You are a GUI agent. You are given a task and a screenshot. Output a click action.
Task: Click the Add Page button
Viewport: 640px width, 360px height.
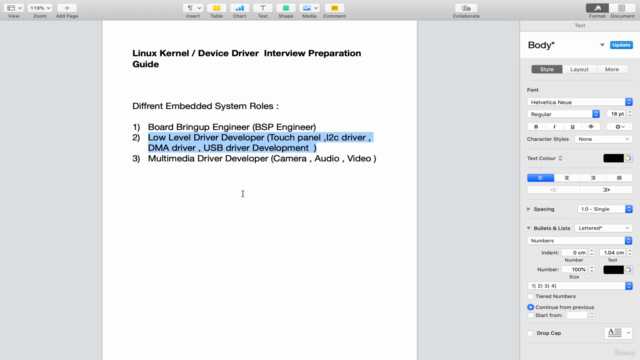[67, 8]
